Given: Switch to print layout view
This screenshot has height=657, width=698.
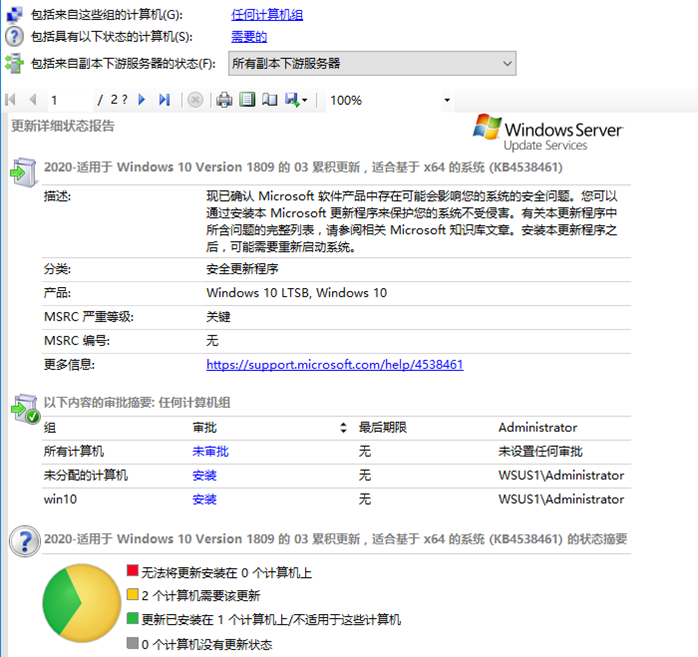Looking at the screenshot, I should pyautogui.click(x=247, y=100).
